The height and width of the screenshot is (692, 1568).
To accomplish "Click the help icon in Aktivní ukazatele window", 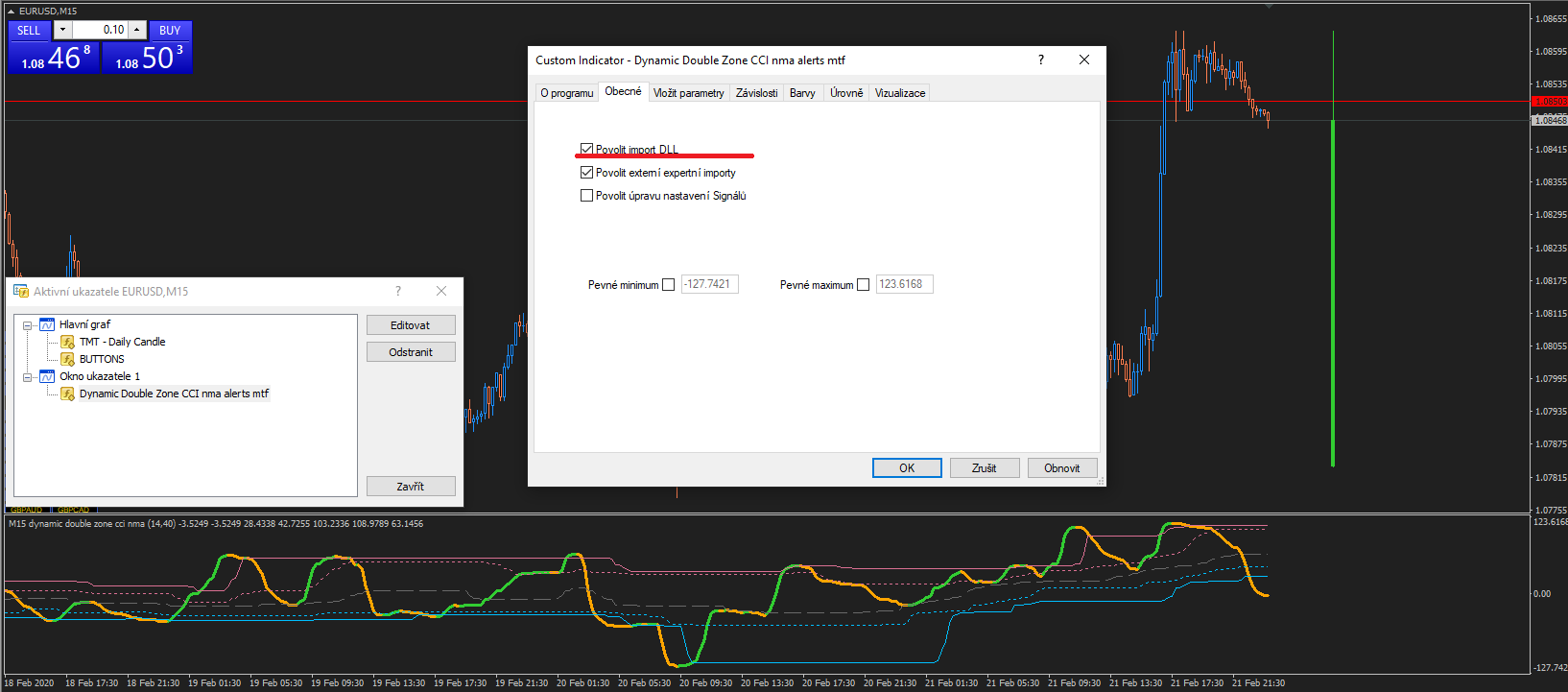I will click(398, 291).
